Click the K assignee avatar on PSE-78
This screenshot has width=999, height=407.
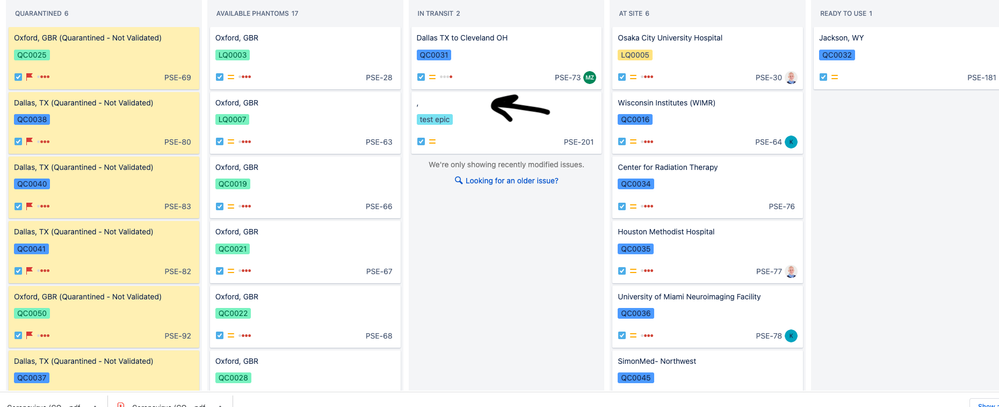click(x=791, y=336)
